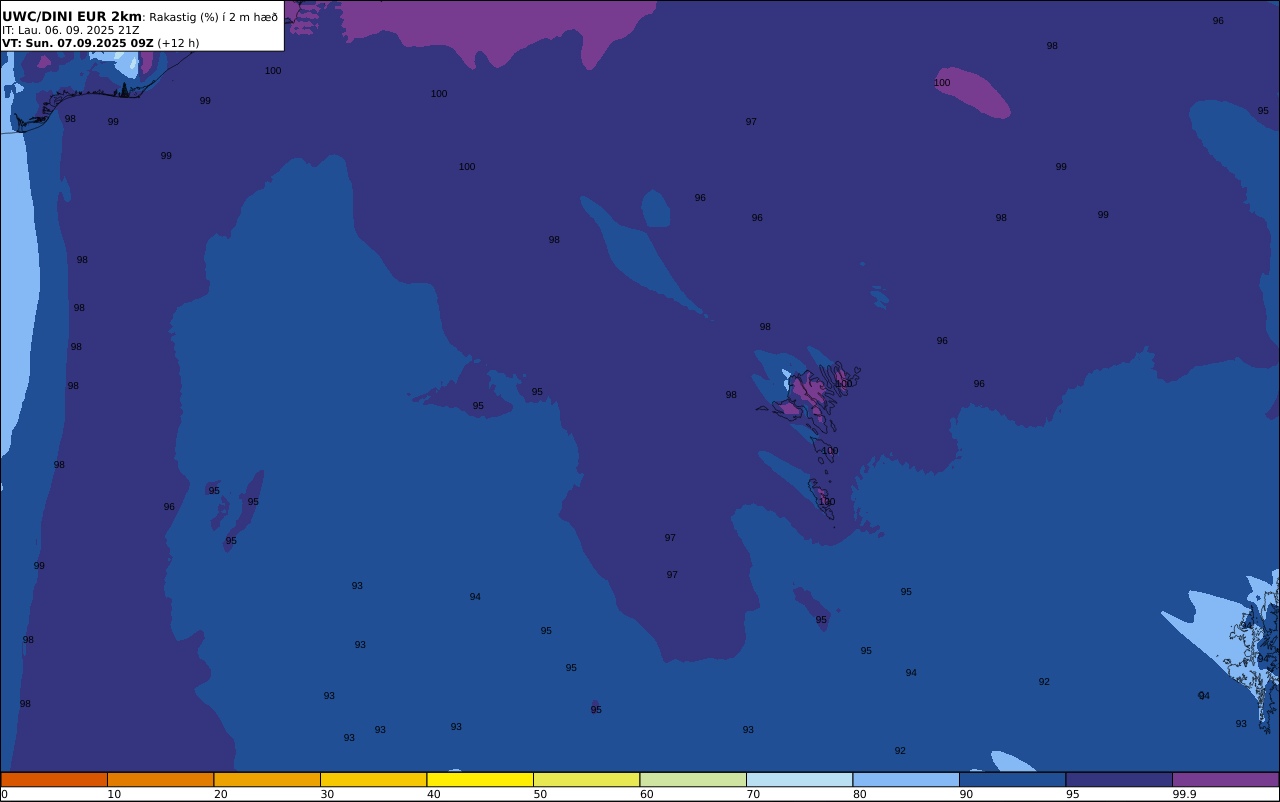Pick the pale green 60–70 legend swatch
Image resolution: width=1280 pixels, height=802 pixels.
click(693, 779)
